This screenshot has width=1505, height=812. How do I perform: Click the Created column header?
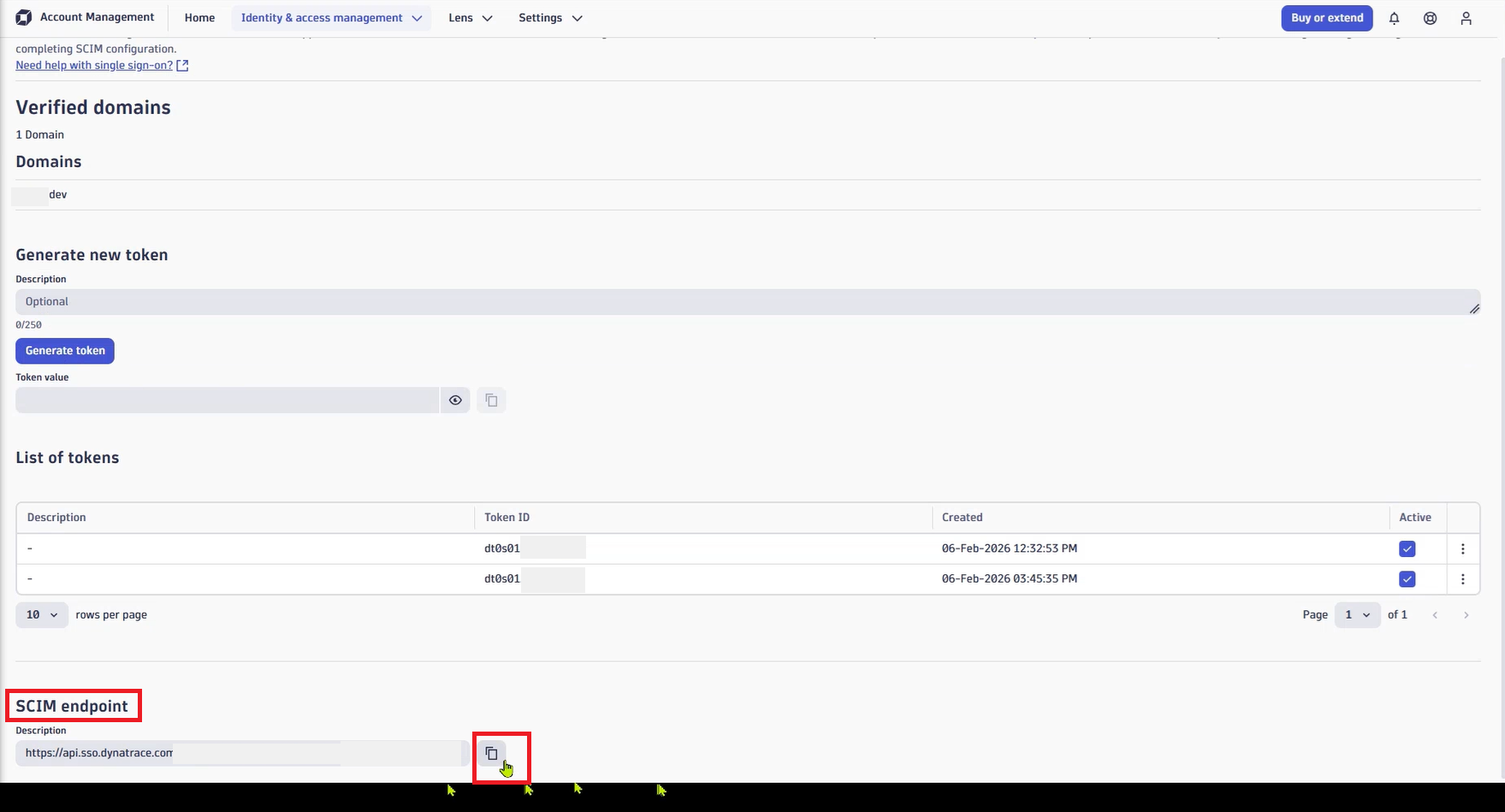coord(962,518)
